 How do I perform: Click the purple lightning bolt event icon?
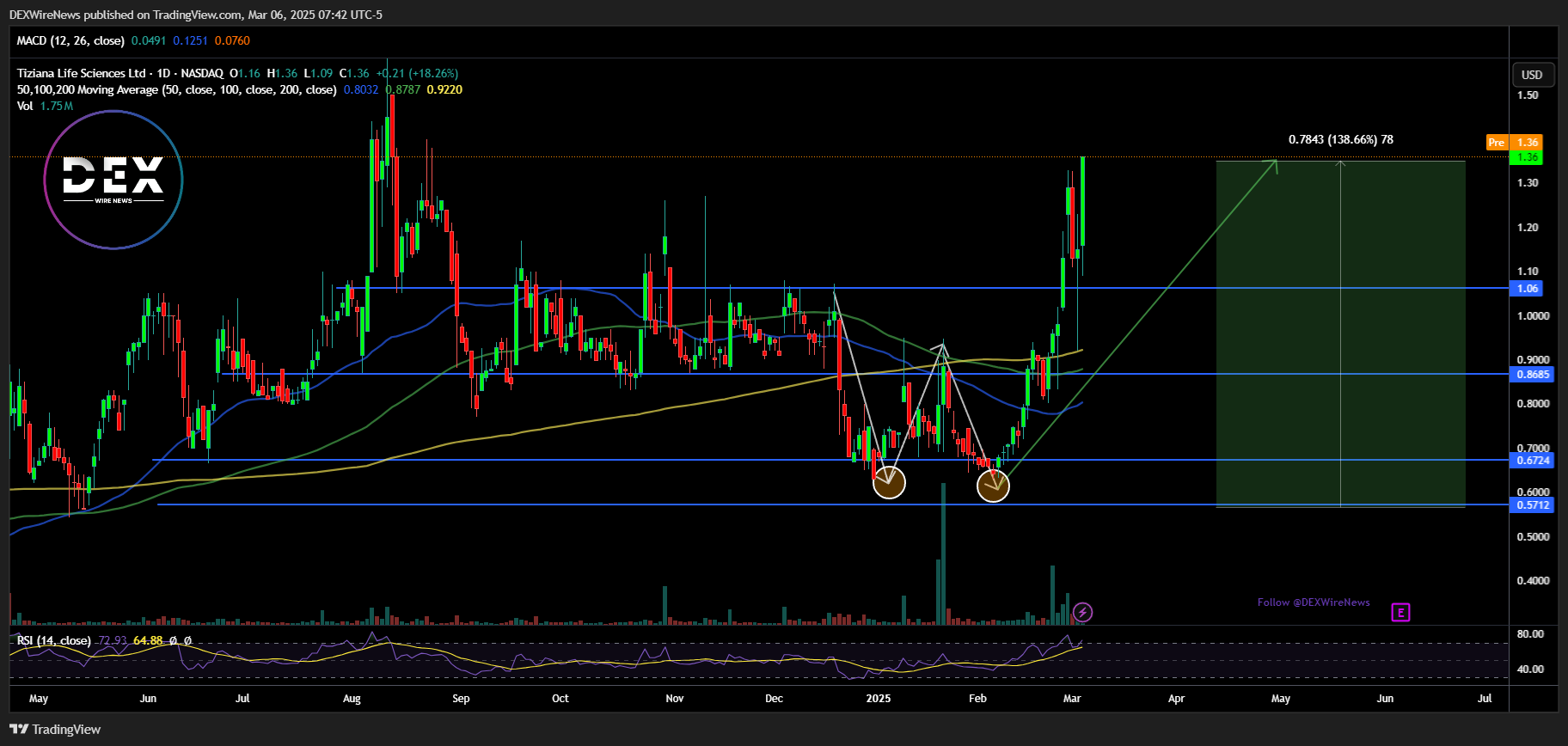pyautogui.click(x=1083, y=612)
